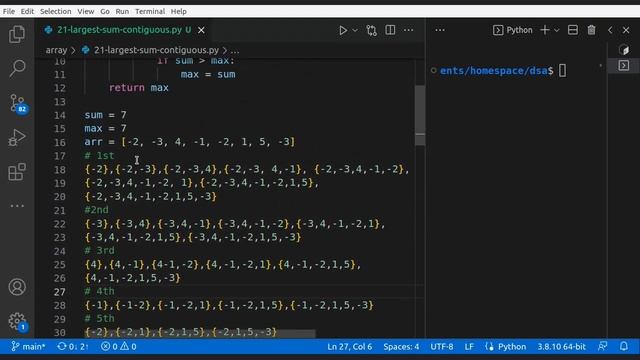Open the feedback icon in status bar
The height and width of the screenshot is (360, 640).
click(602, 347)
